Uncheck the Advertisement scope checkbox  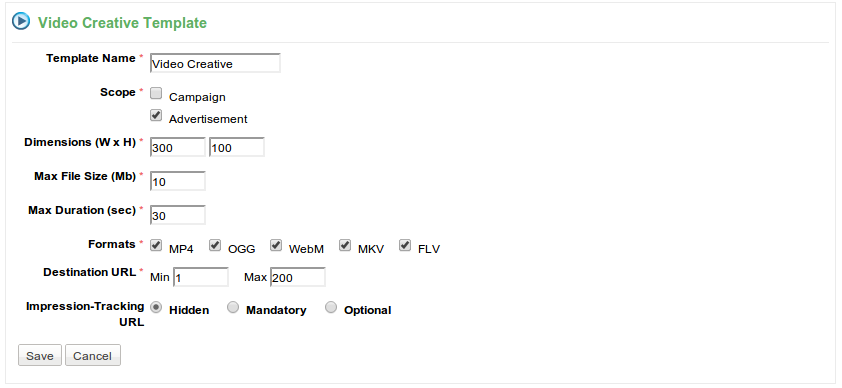tap(156, 115)
